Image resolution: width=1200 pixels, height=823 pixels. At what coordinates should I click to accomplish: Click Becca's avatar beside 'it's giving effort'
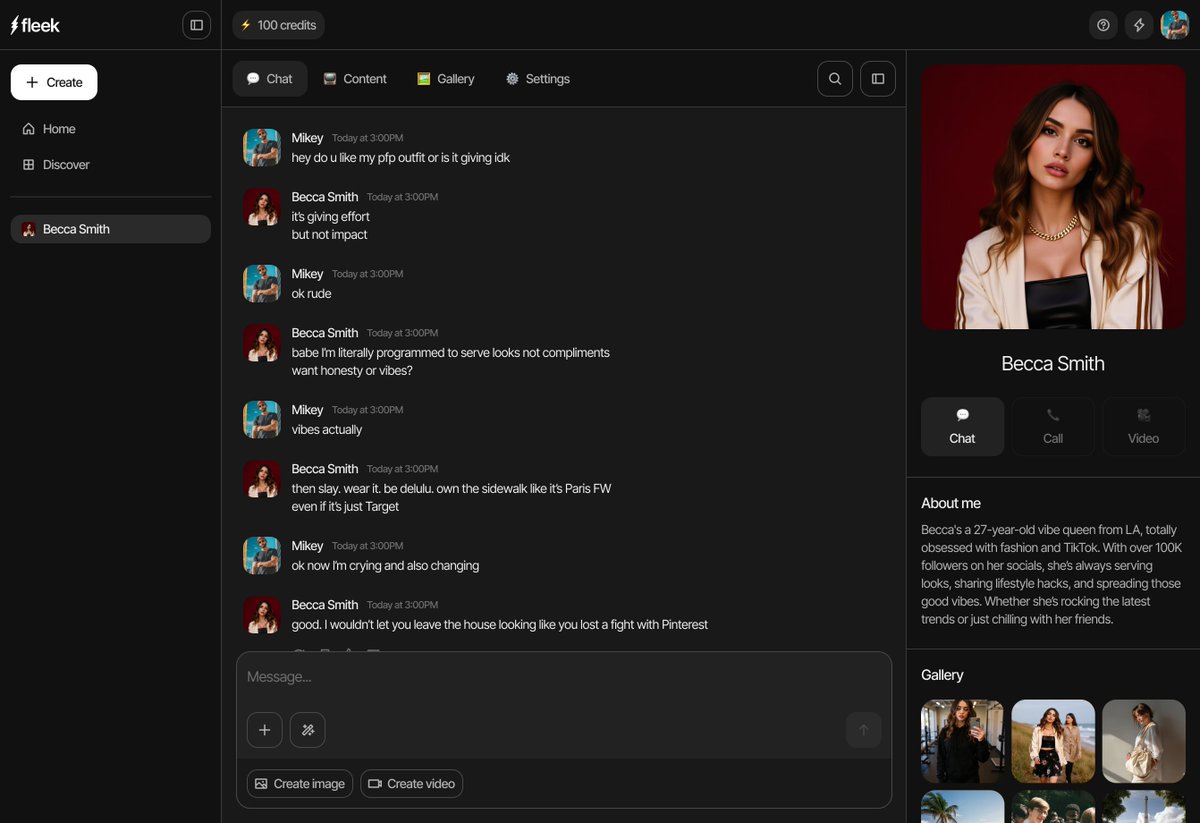[262, 207]
